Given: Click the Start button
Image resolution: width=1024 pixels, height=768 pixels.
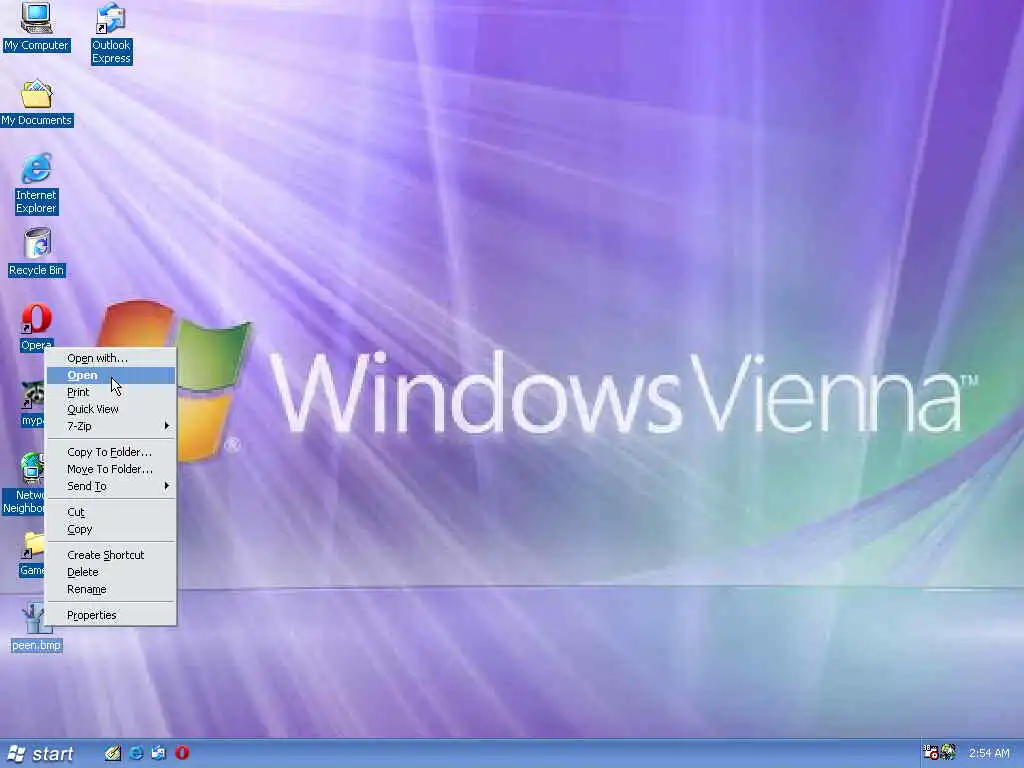Looking at the screenshot, I should point(40,754).
